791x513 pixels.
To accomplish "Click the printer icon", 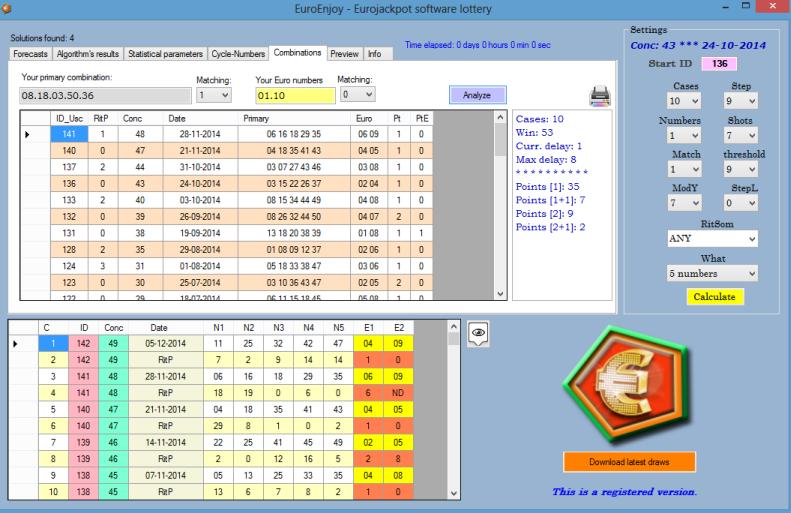I will tap(600, 95).
